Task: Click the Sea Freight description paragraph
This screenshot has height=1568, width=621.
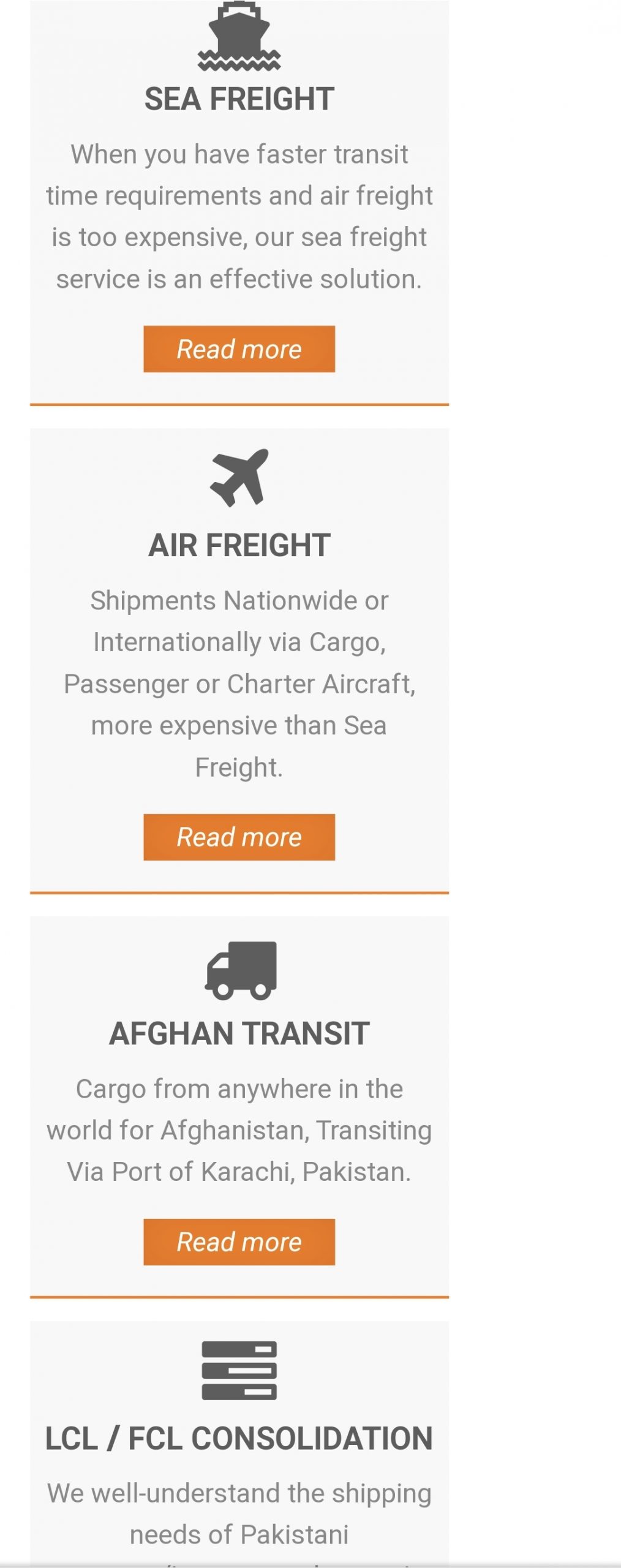Action: [x=239, y=216]
